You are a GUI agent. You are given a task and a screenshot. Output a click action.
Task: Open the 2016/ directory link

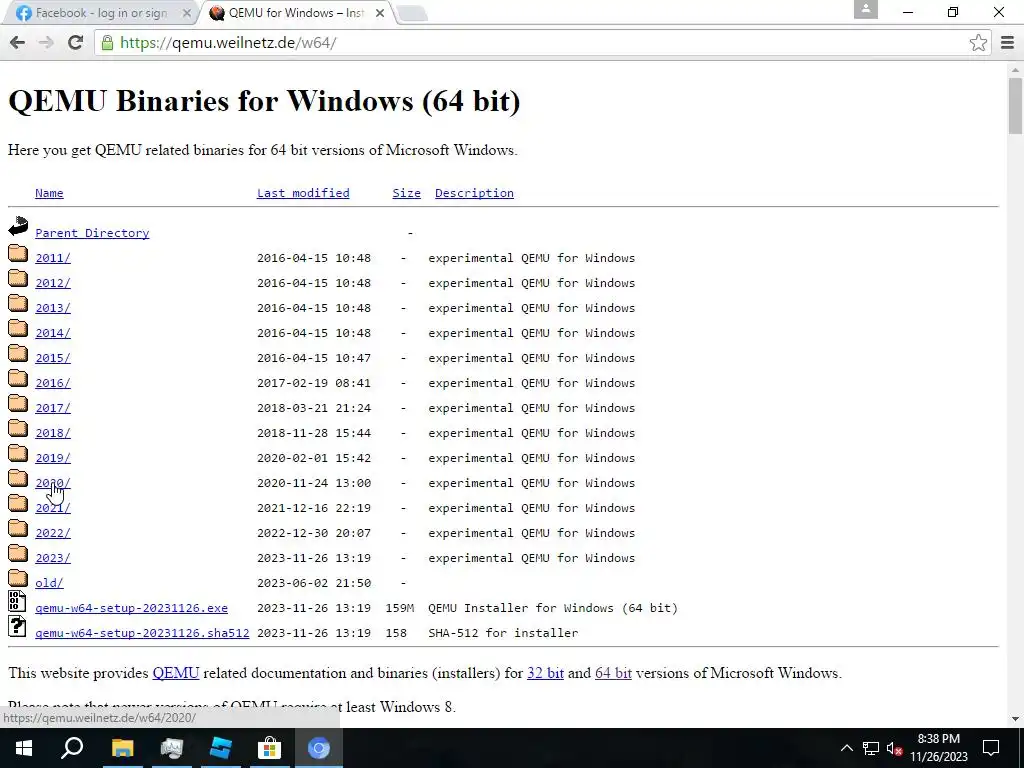53,383
